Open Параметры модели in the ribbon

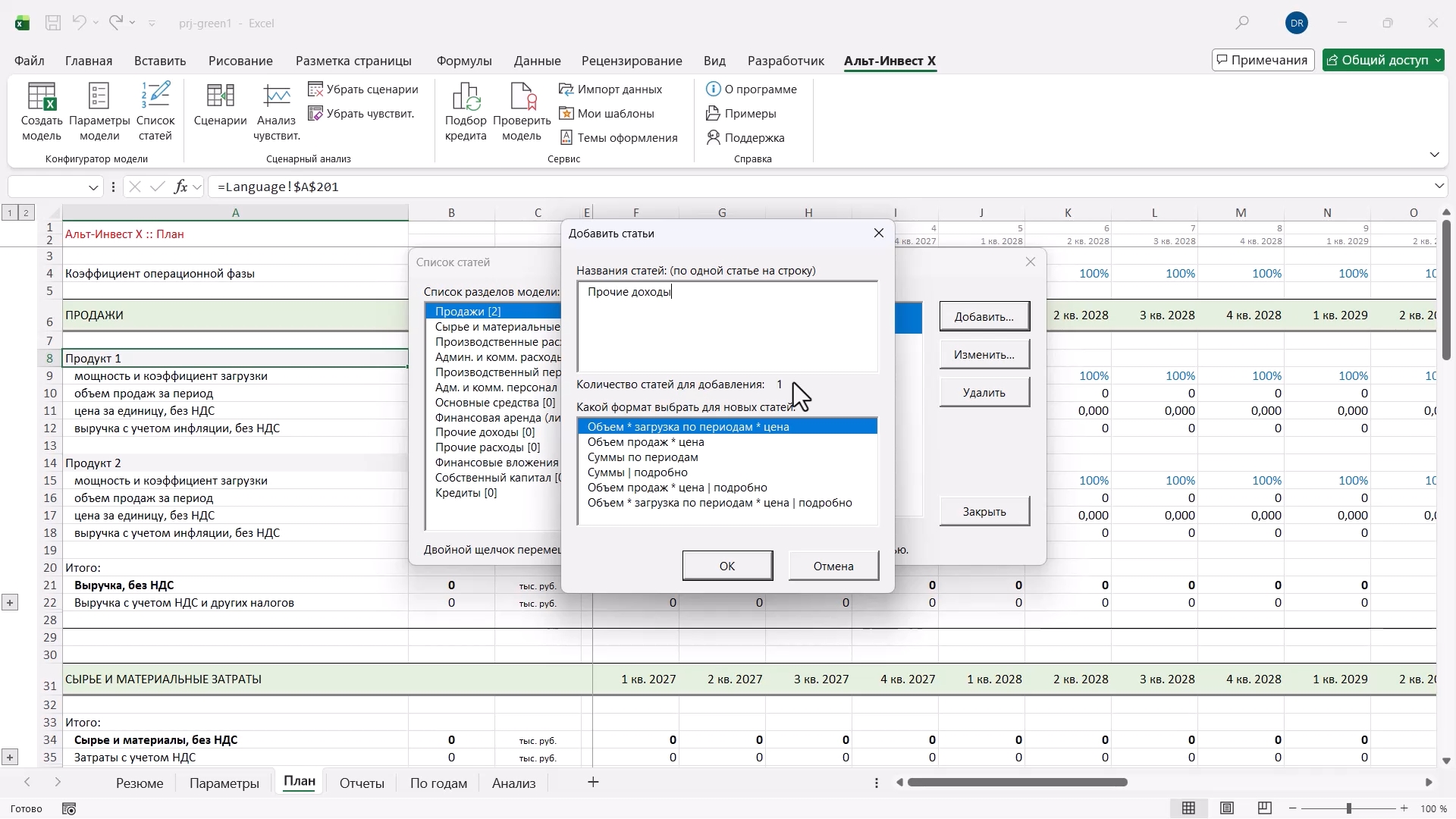tap(99, 112)
